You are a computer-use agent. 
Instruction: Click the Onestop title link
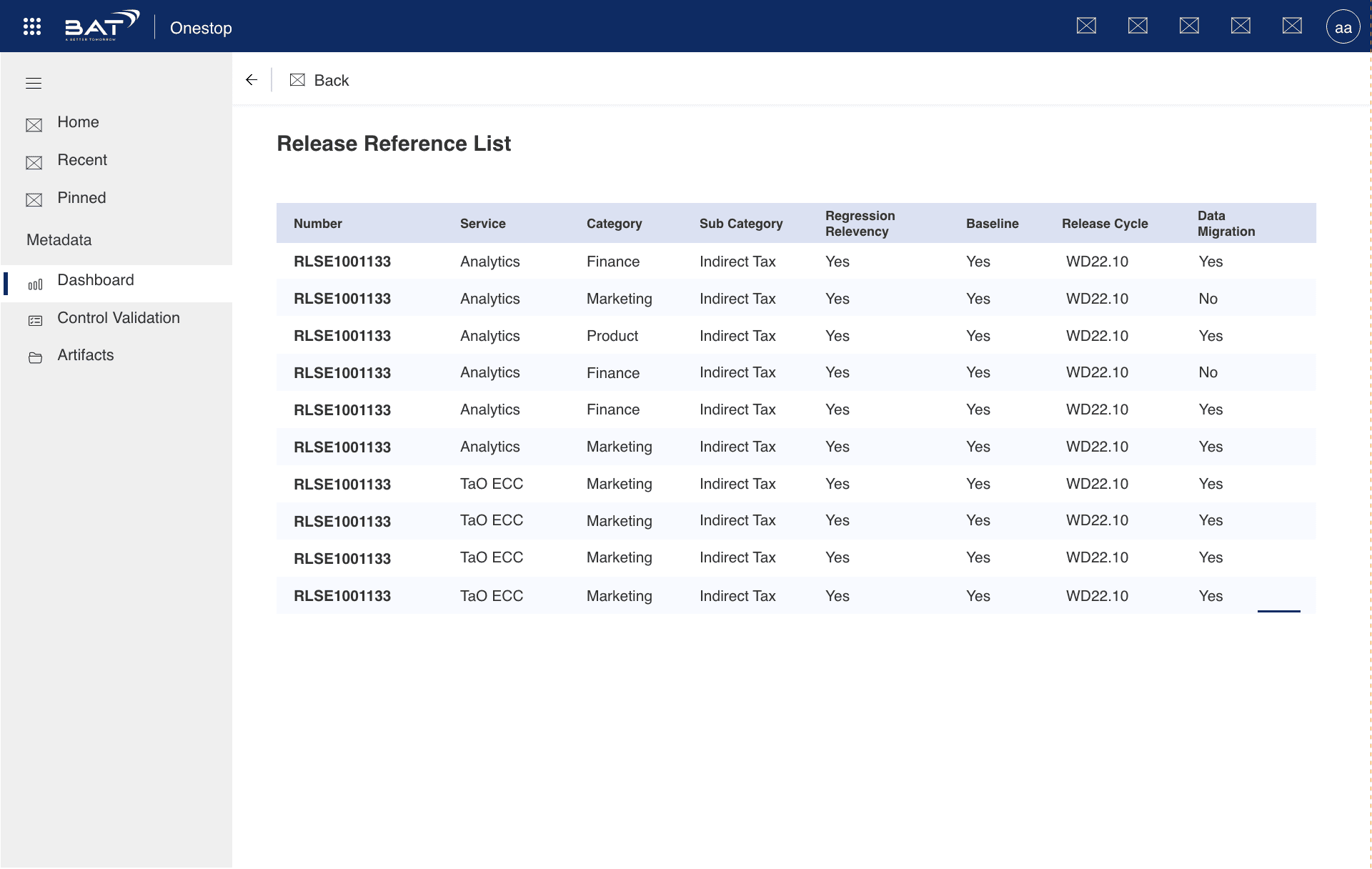[x=201, y=28]
